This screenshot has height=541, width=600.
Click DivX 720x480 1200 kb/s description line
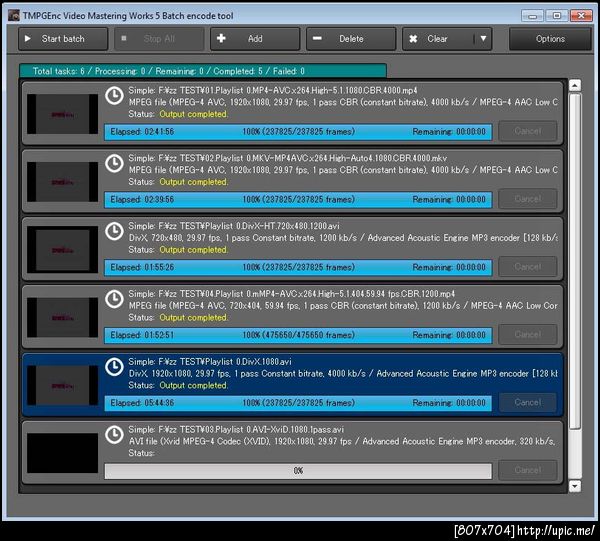[x=343, y=238]
